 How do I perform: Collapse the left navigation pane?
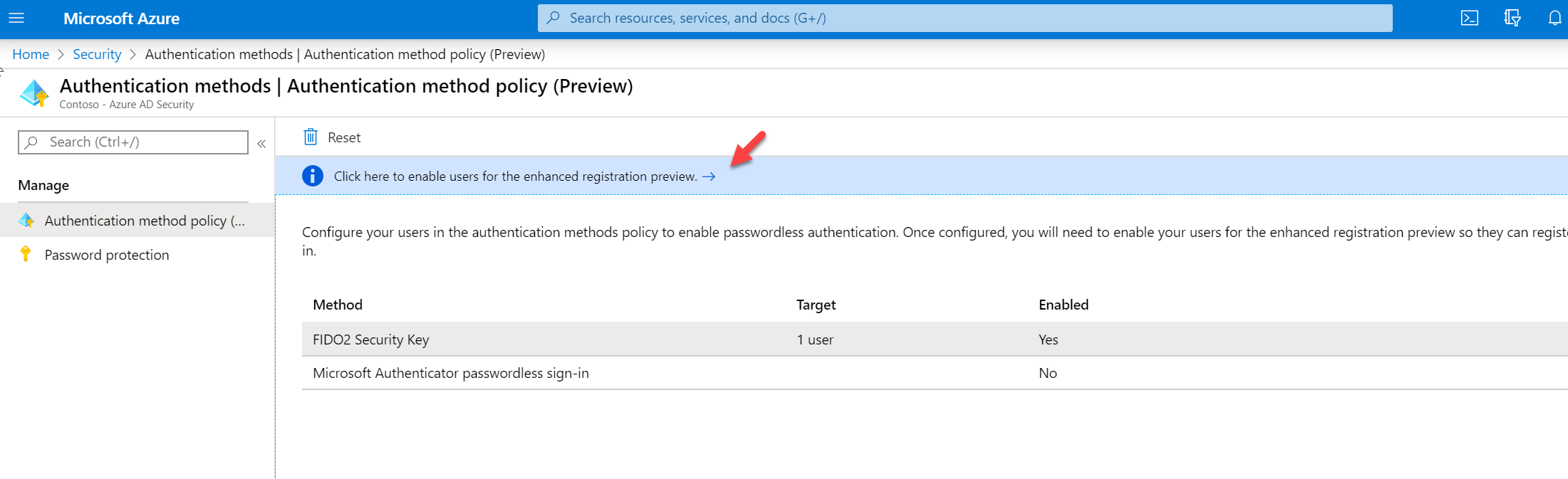261,143
